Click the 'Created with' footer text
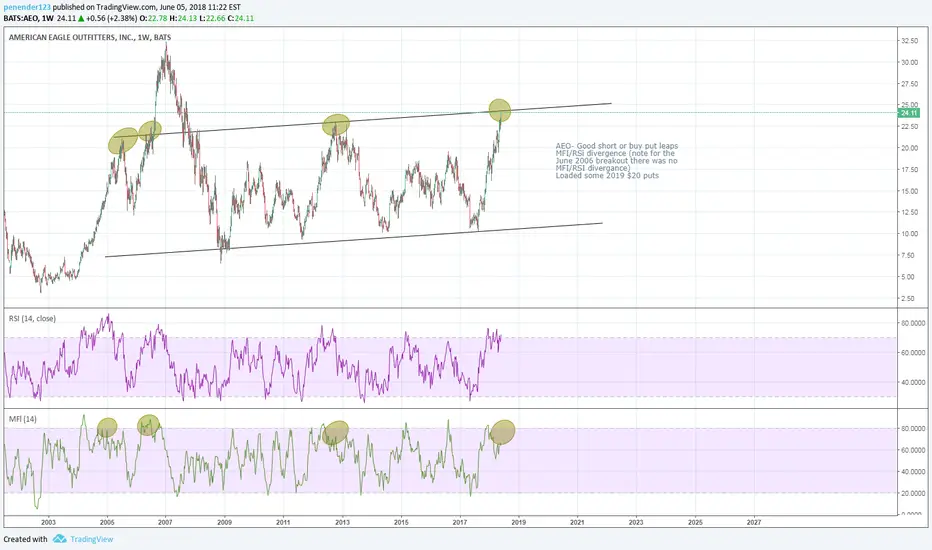Image resolution: width=932 pixels, height=550 pixels. 26,539
